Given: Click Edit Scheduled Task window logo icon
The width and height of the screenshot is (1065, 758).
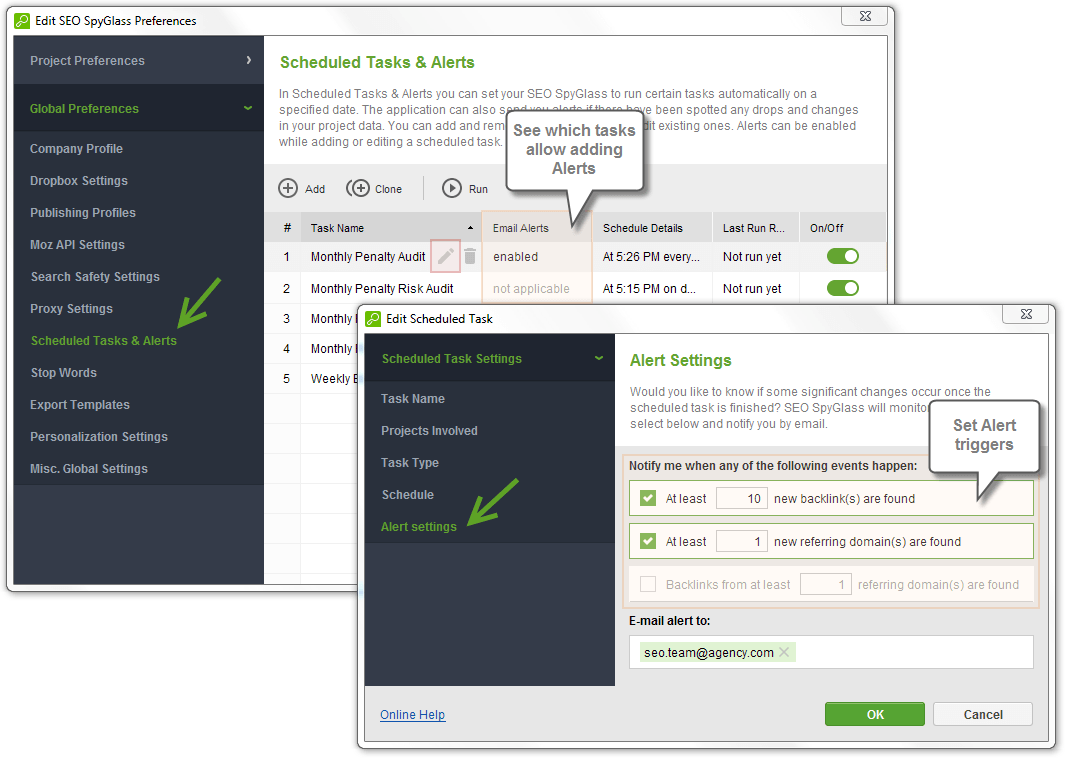Looking at the screenshot, I should (374, 319).
